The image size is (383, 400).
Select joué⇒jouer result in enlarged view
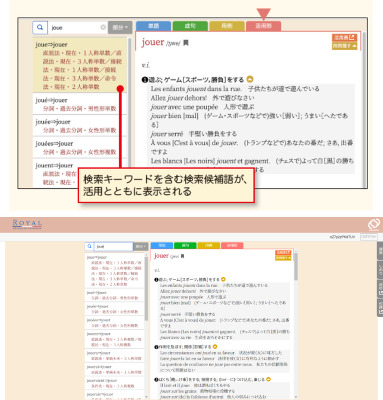click(80, 104)
